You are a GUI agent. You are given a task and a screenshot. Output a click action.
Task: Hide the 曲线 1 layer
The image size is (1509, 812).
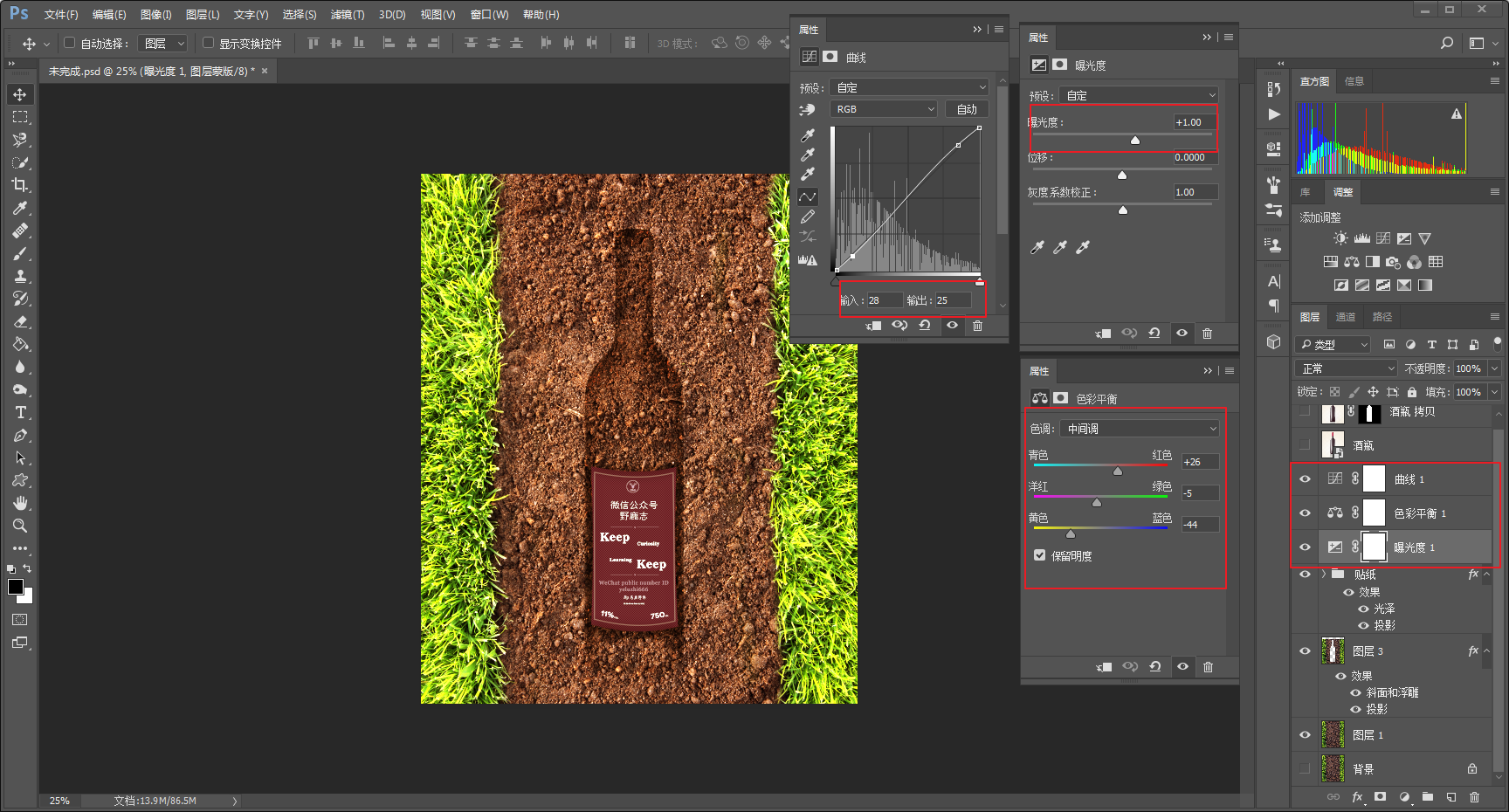(x=1305, y=479)
